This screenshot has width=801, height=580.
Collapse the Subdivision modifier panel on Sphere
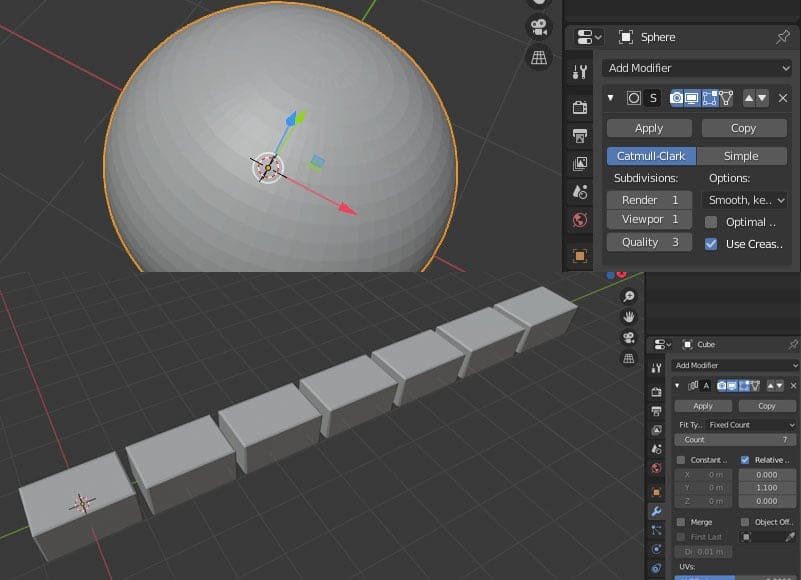pos(610,98)
